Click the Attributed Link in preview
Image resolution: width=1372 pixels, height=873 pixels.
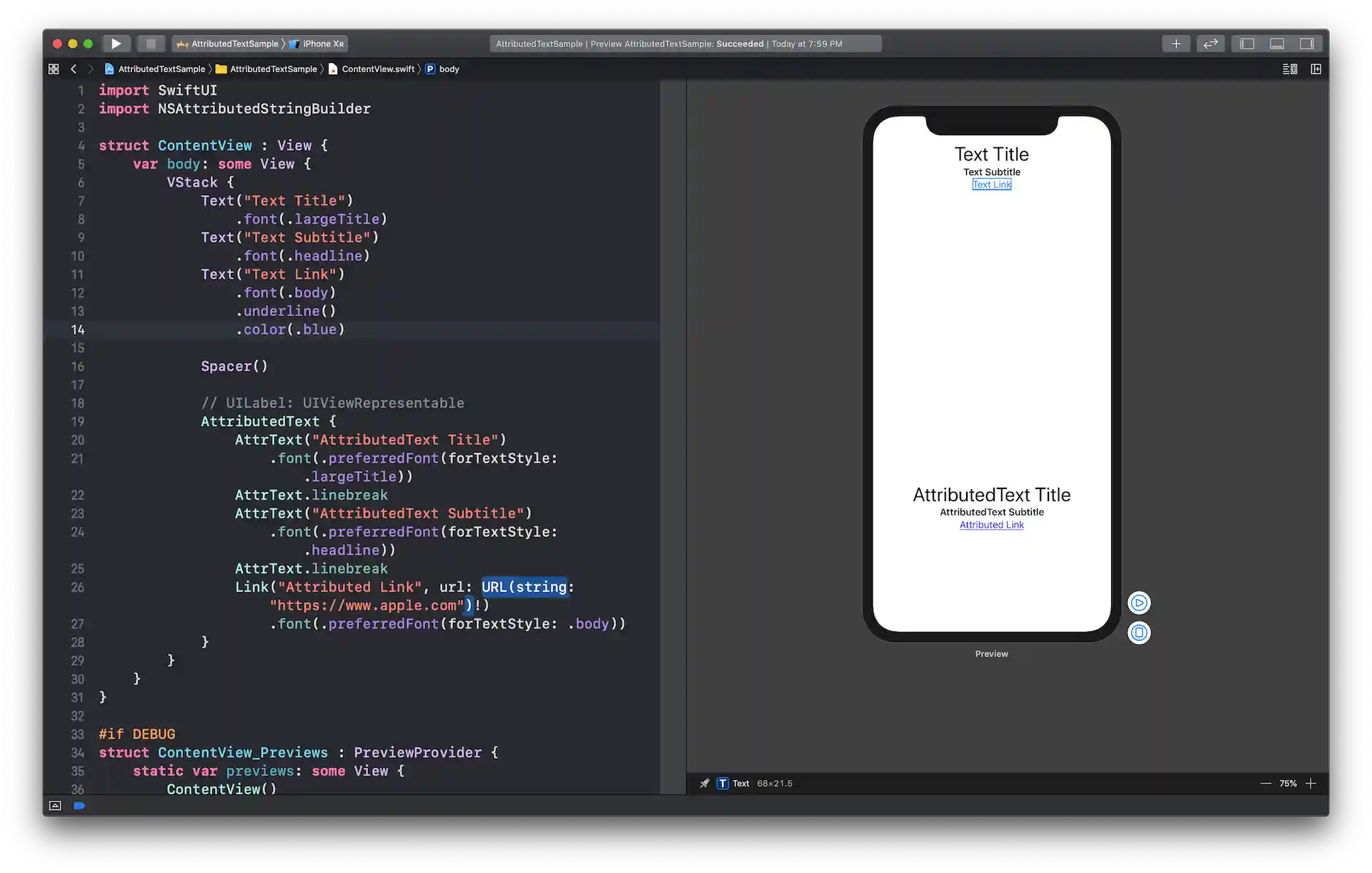point(991,525)
